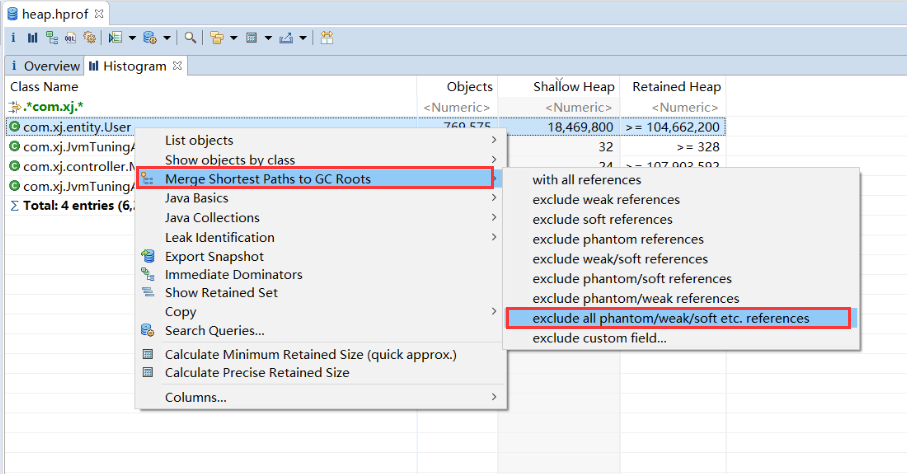The image size is (907, 474).
Task: Click the Merge Shortest Paths menu icon
Action: click(x=148, y=179)
